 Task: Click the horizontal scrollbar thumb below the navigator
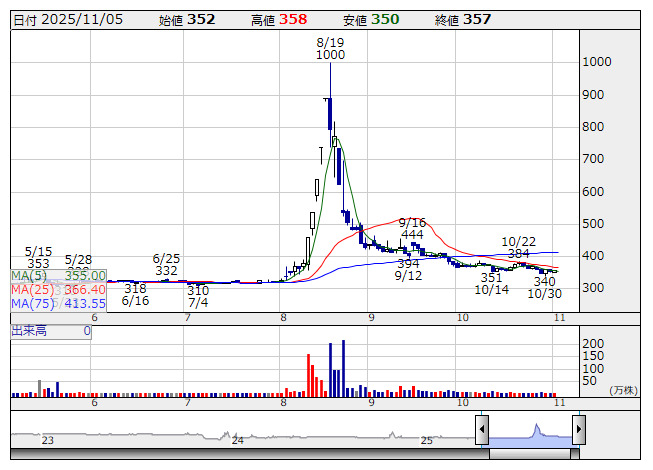530,454
